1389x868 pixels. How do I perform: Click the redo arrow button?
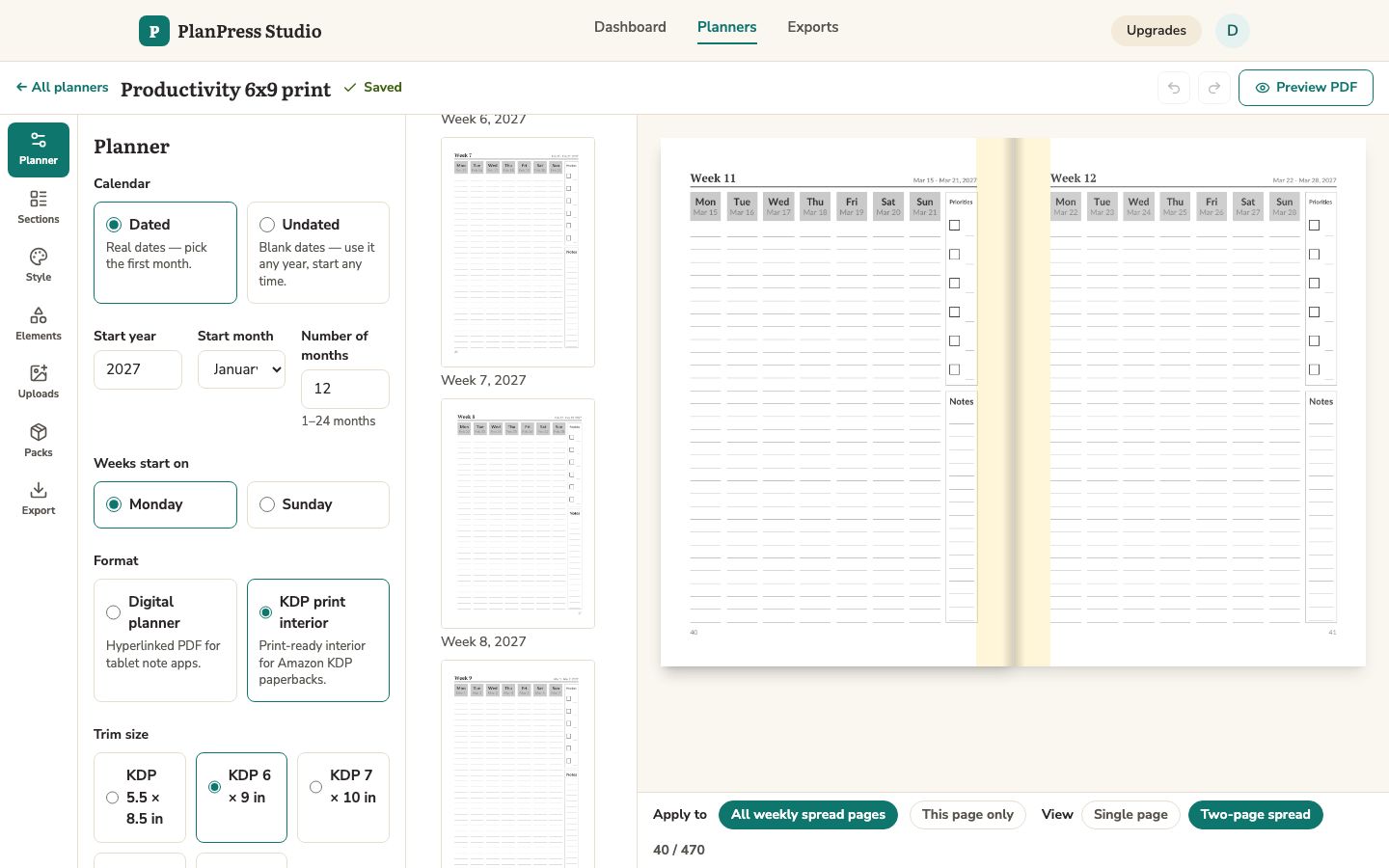[1214, 88]
